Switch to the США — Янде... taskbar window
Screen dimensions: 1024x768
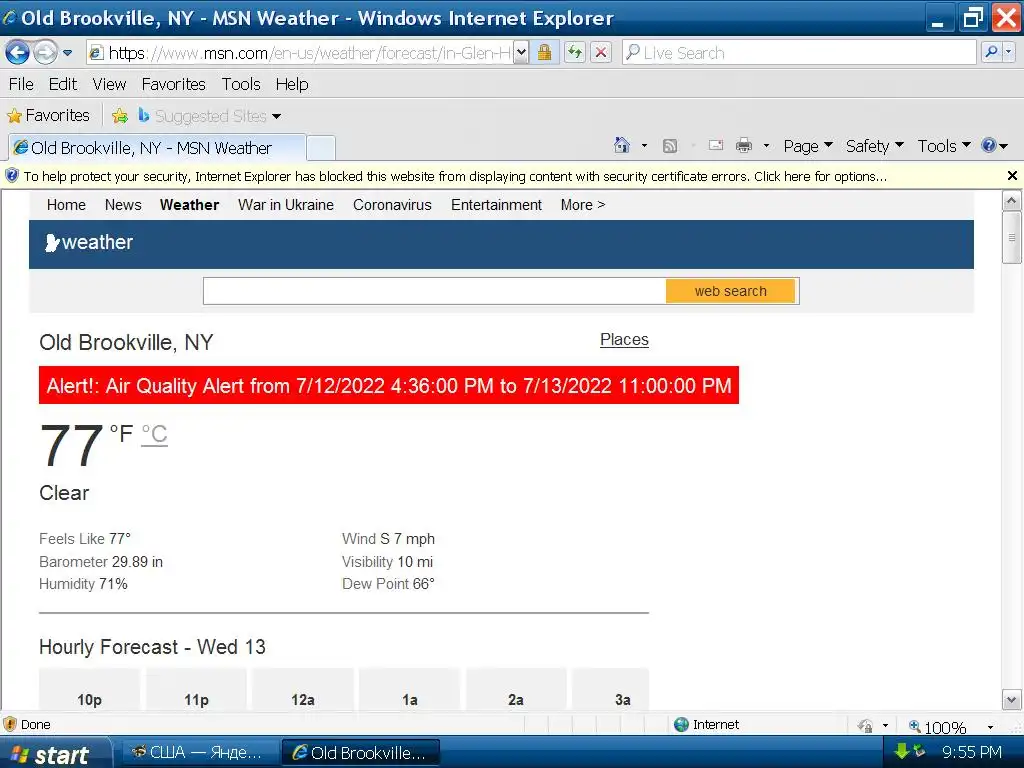coord(198,753)
